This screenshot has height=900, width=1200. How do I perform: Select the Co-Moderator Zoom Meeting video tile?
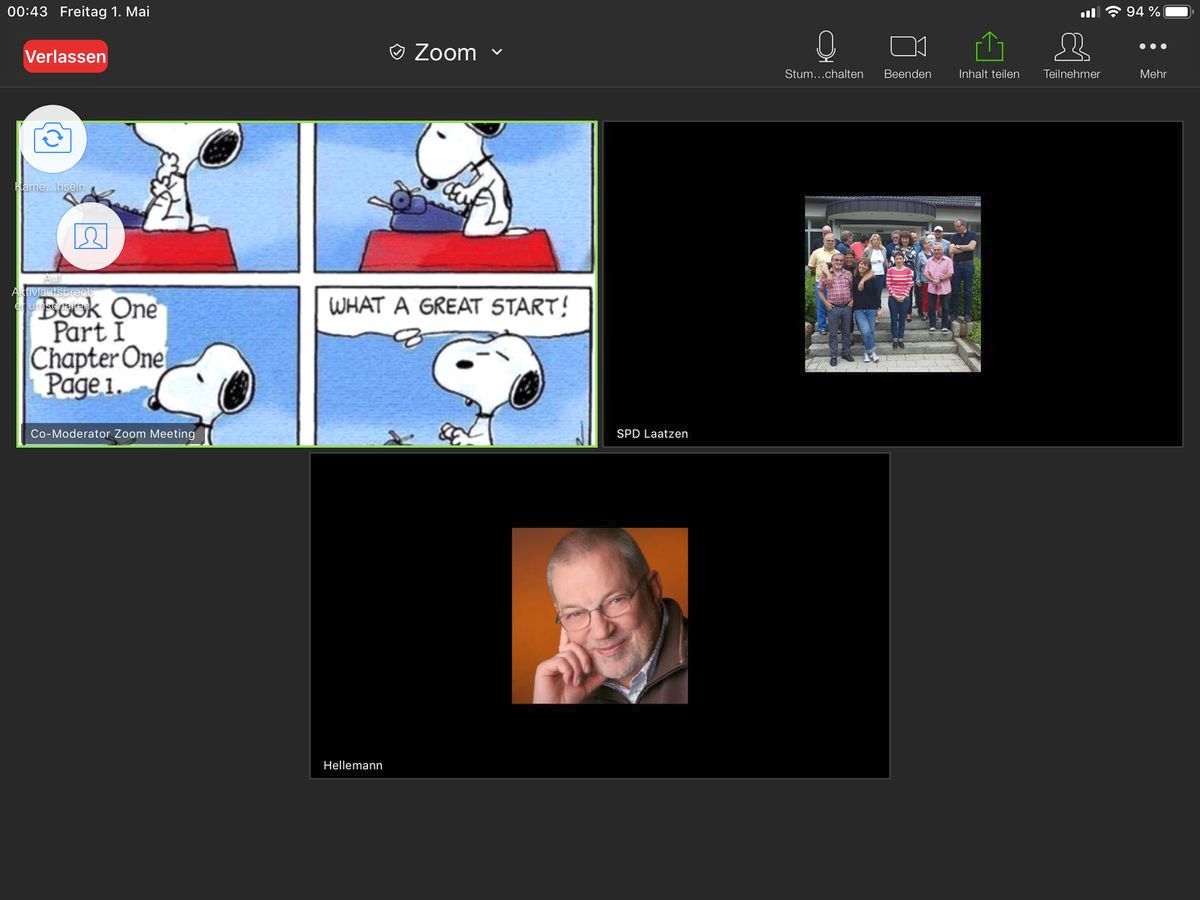click(x=307, y=284)
